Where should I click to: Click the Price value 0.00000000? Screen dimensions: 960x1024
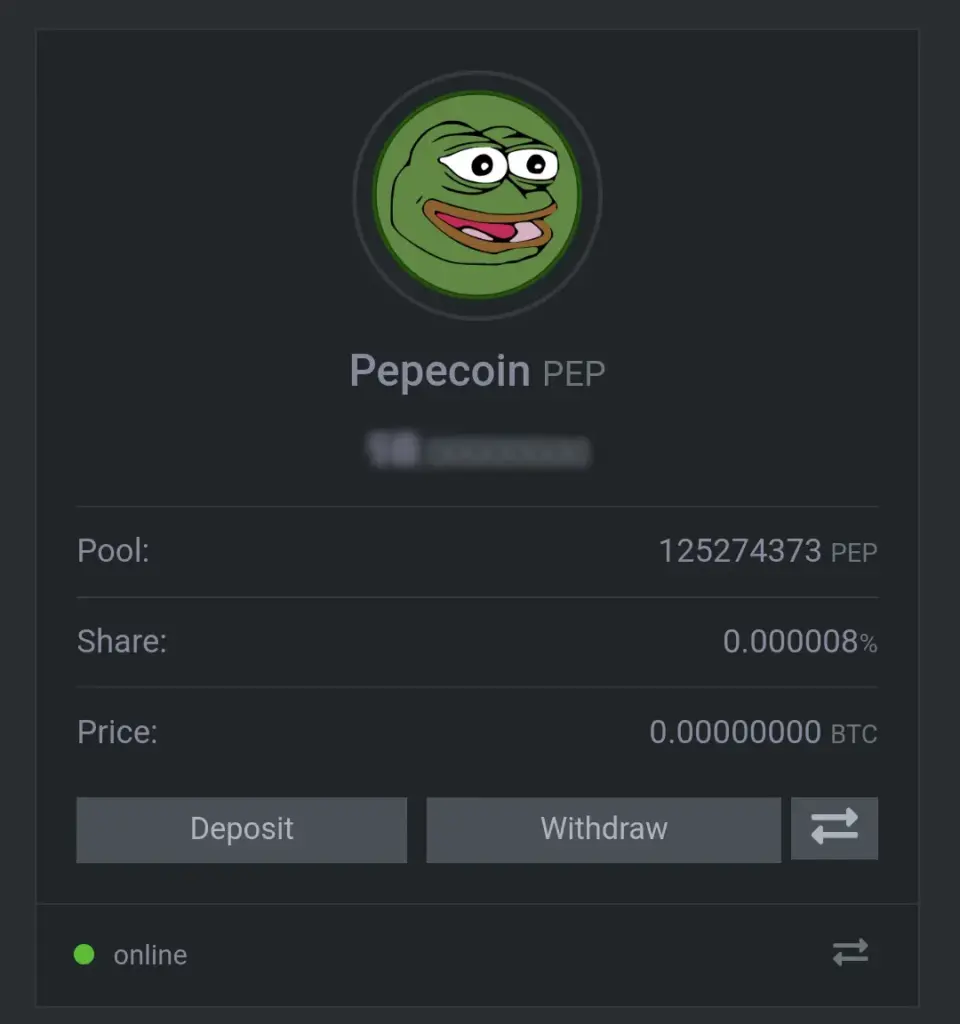735,732
